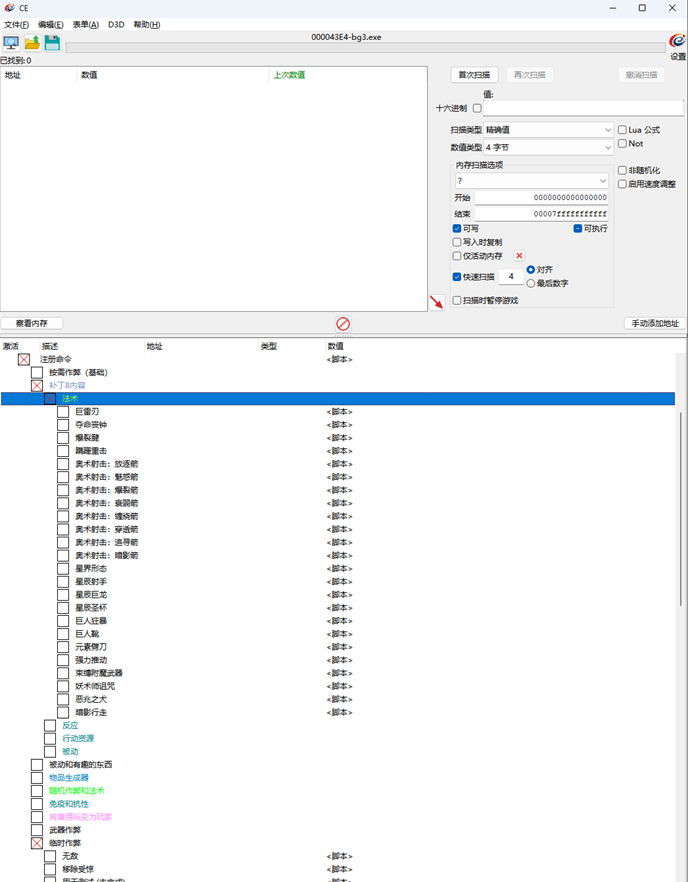The width and height of the screenshot is (688, 882).
Task: Click the 撤消扫描 button
Action: (641, 75)
